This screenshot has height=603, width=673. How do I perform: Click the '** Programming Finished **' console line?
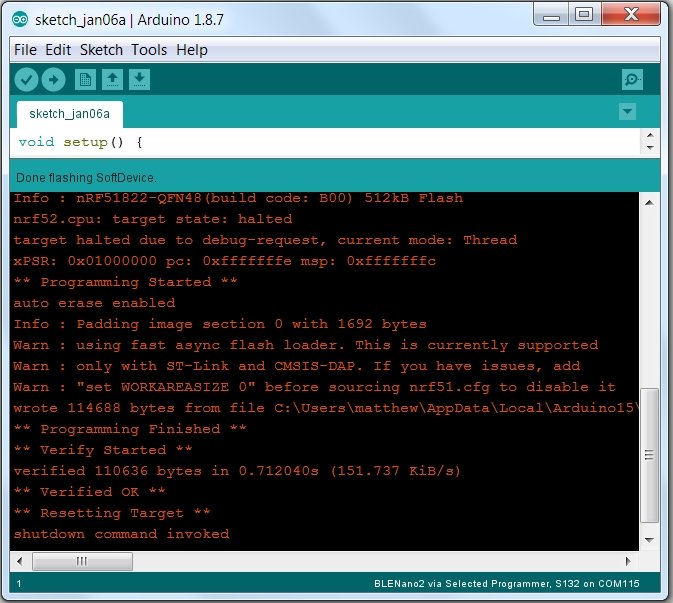coord(130,429)
